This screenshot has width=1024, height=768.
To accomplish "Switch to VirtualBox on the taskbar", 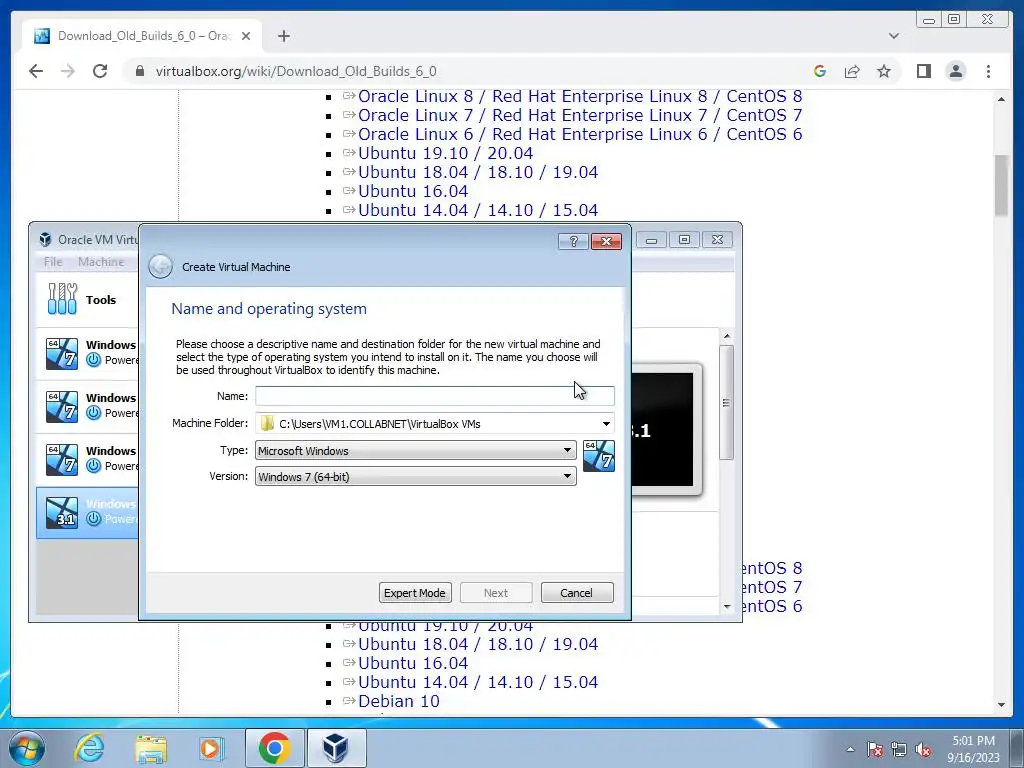I will (336, 748).
